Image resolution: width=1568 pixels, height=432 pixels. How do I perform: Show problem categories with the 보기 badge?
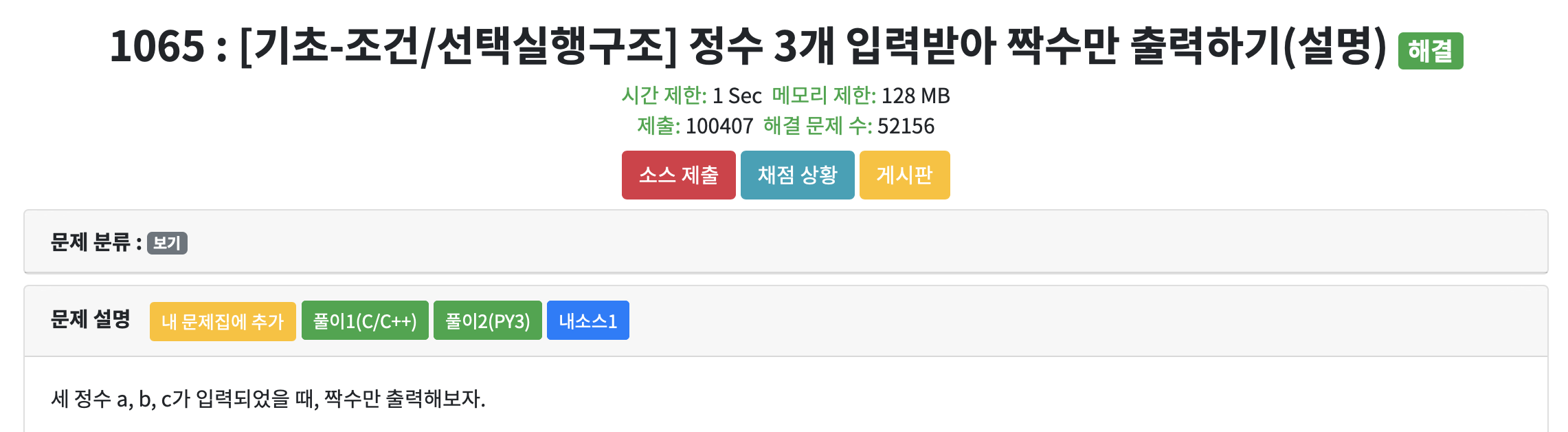pyautogui.click(x=167, y=243)
